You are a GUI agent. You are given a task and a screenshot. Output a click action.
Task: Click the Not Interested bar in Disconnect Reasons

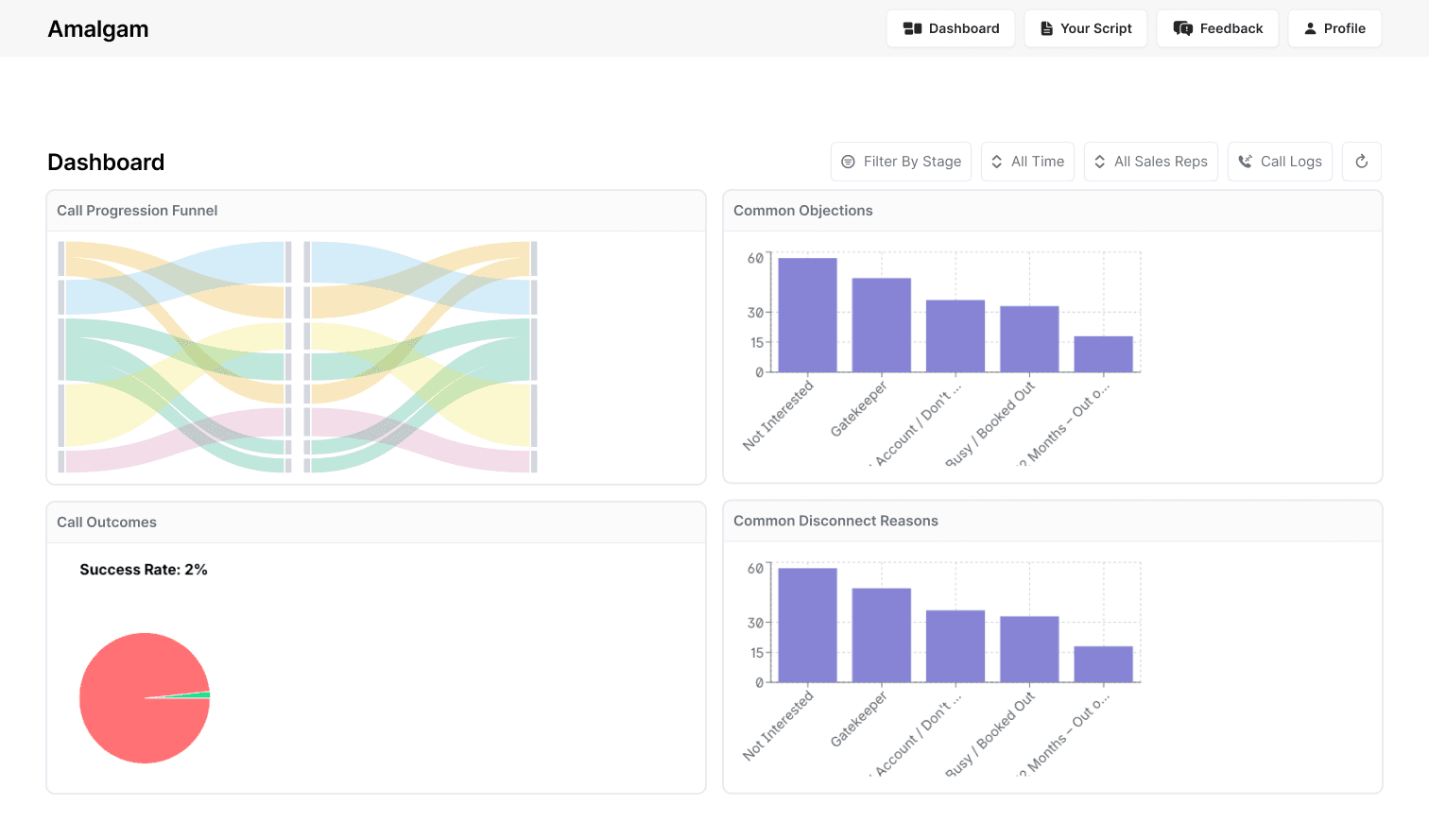coord(807,625)
